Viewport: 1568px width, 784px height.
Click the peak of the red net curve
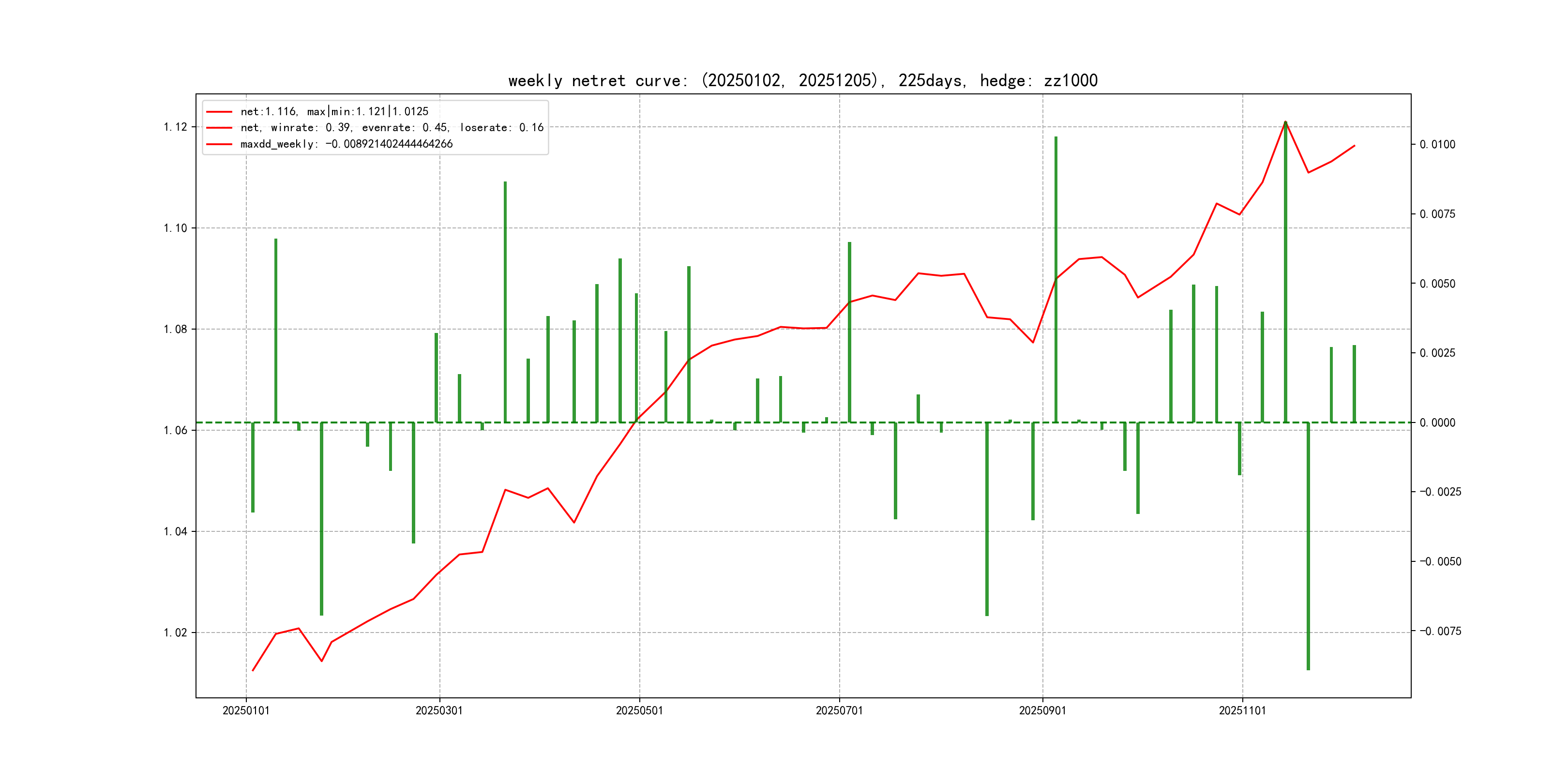[x=1285, y=122]
